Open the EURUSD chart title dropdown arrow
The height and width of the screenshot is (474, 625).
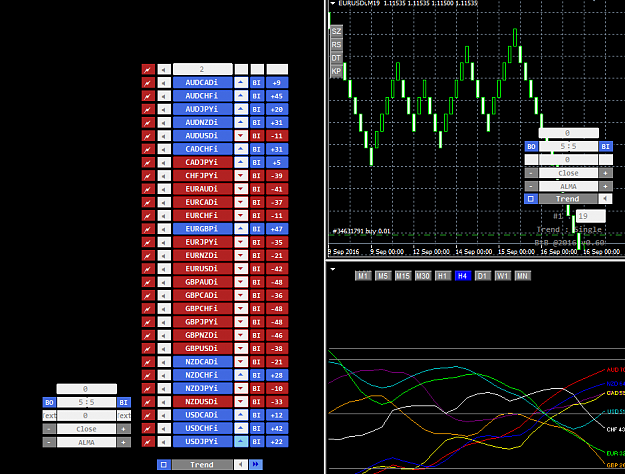pyautogui.click(x=332, y=3)
